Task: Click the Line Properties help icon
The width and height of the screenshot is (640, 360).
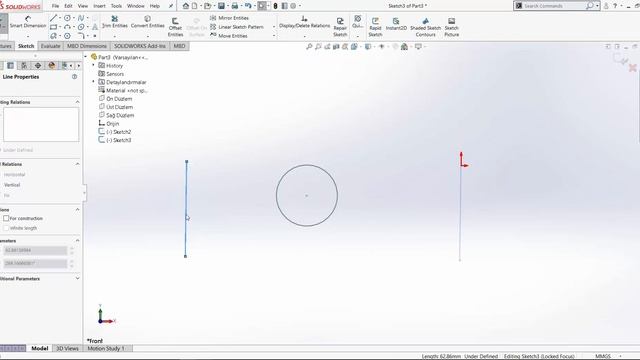Action: (x=74, y=77)
